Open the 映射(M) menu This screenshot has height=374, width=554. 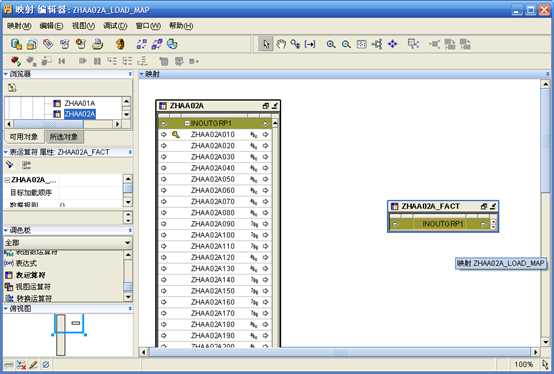[19, 26]
